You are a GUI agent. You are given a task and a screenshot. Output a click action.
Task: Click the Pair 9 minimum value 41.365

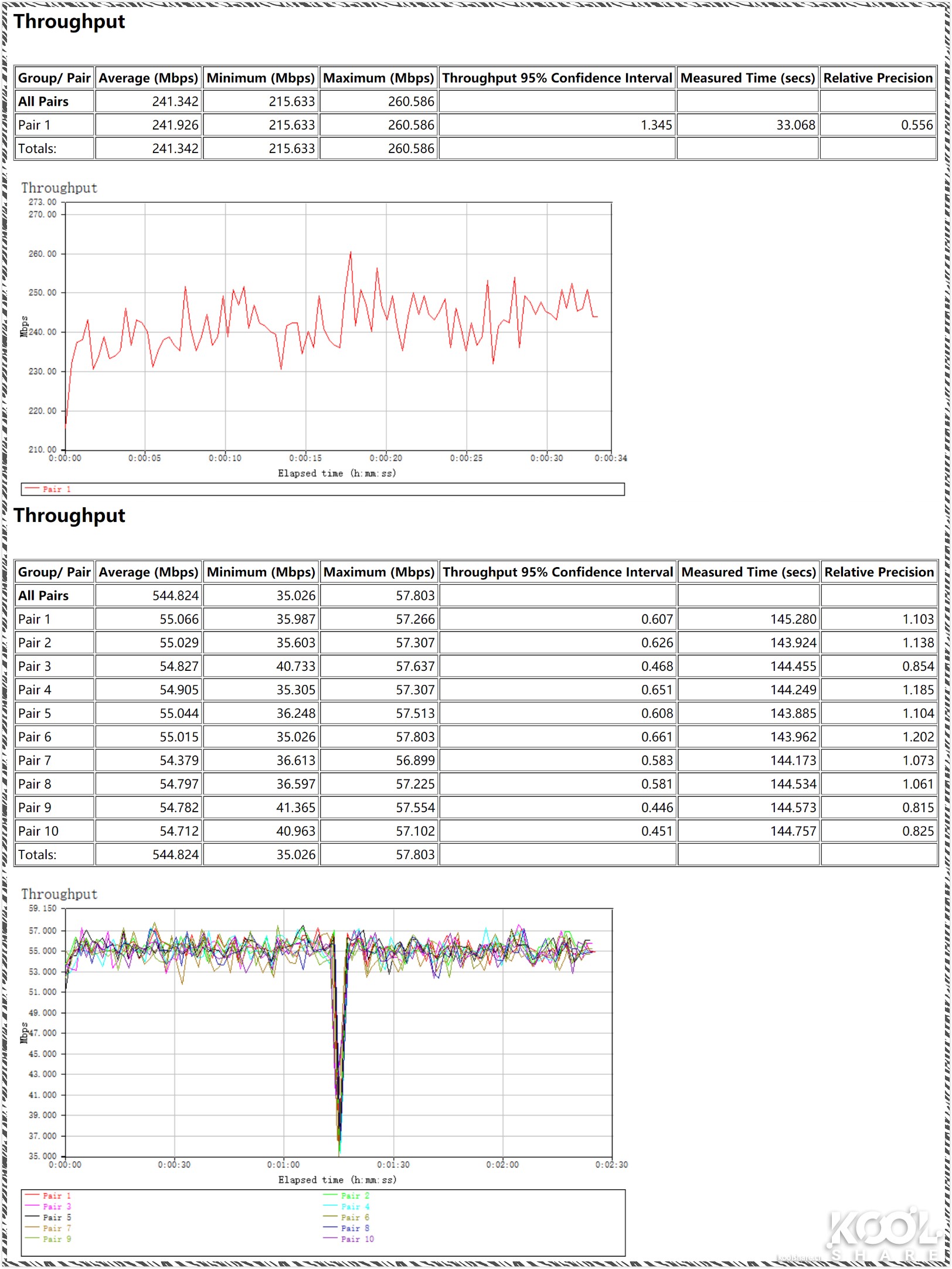point(295,807)
